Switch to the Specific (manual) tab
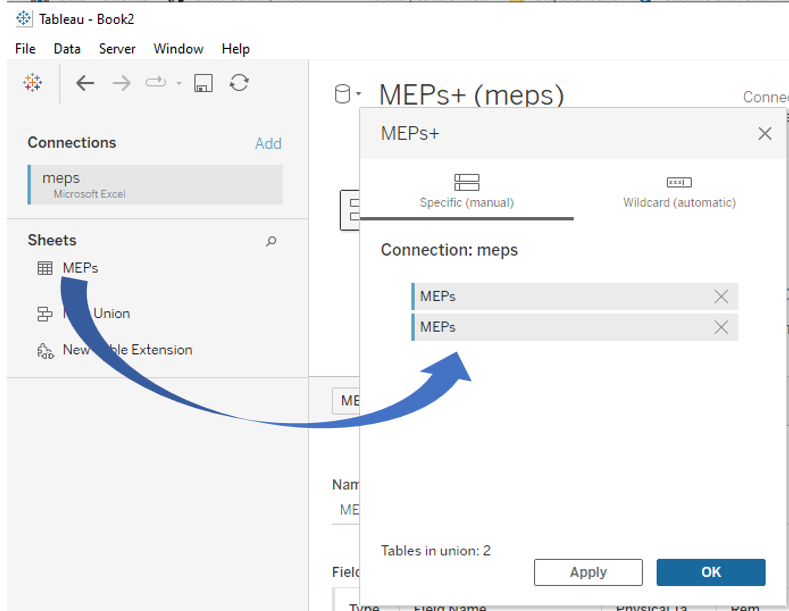This screenshot has width=789, height=611. point(466,192)
